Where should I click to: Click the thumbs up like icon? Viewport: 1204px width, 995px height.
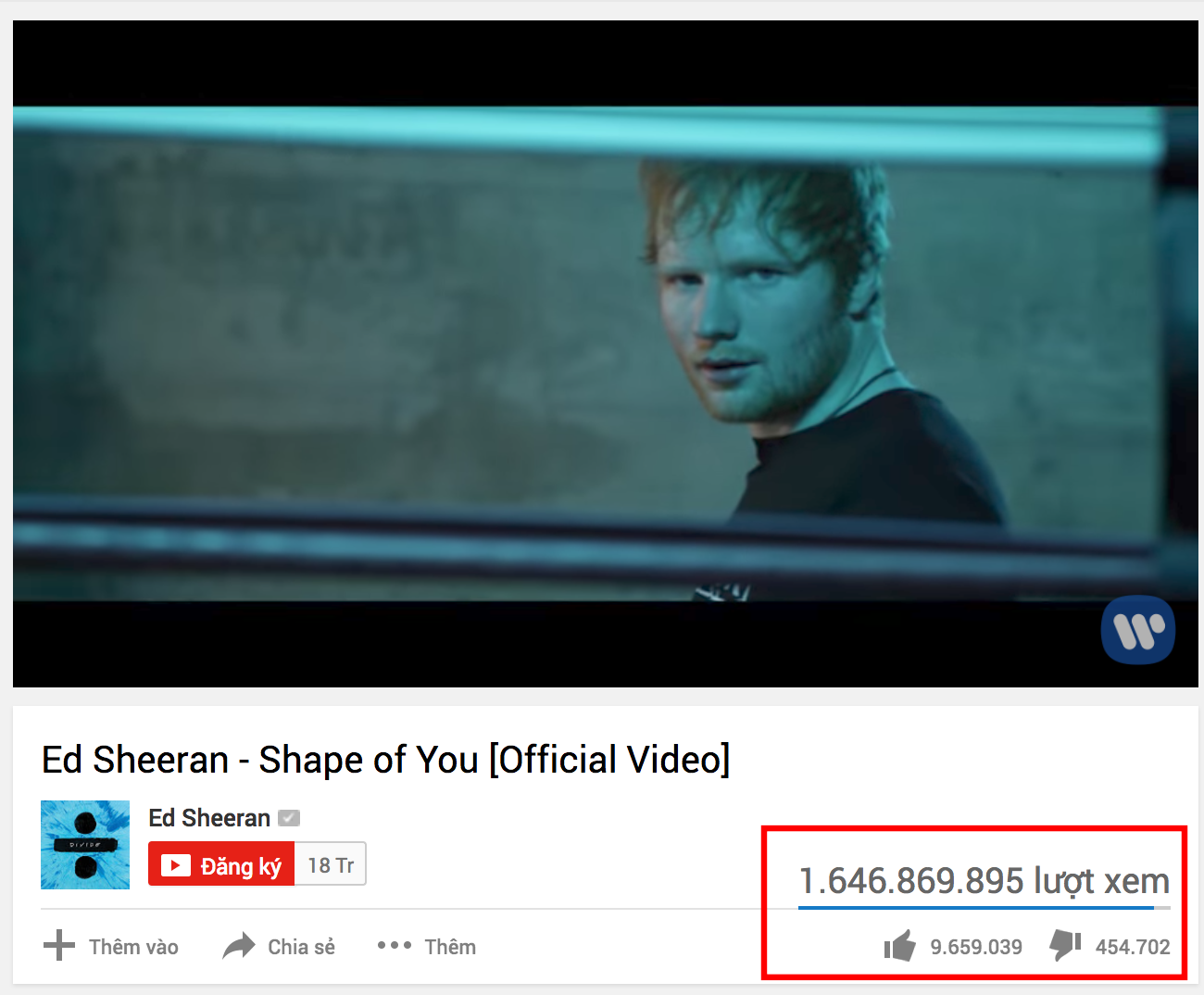point(899,946)
